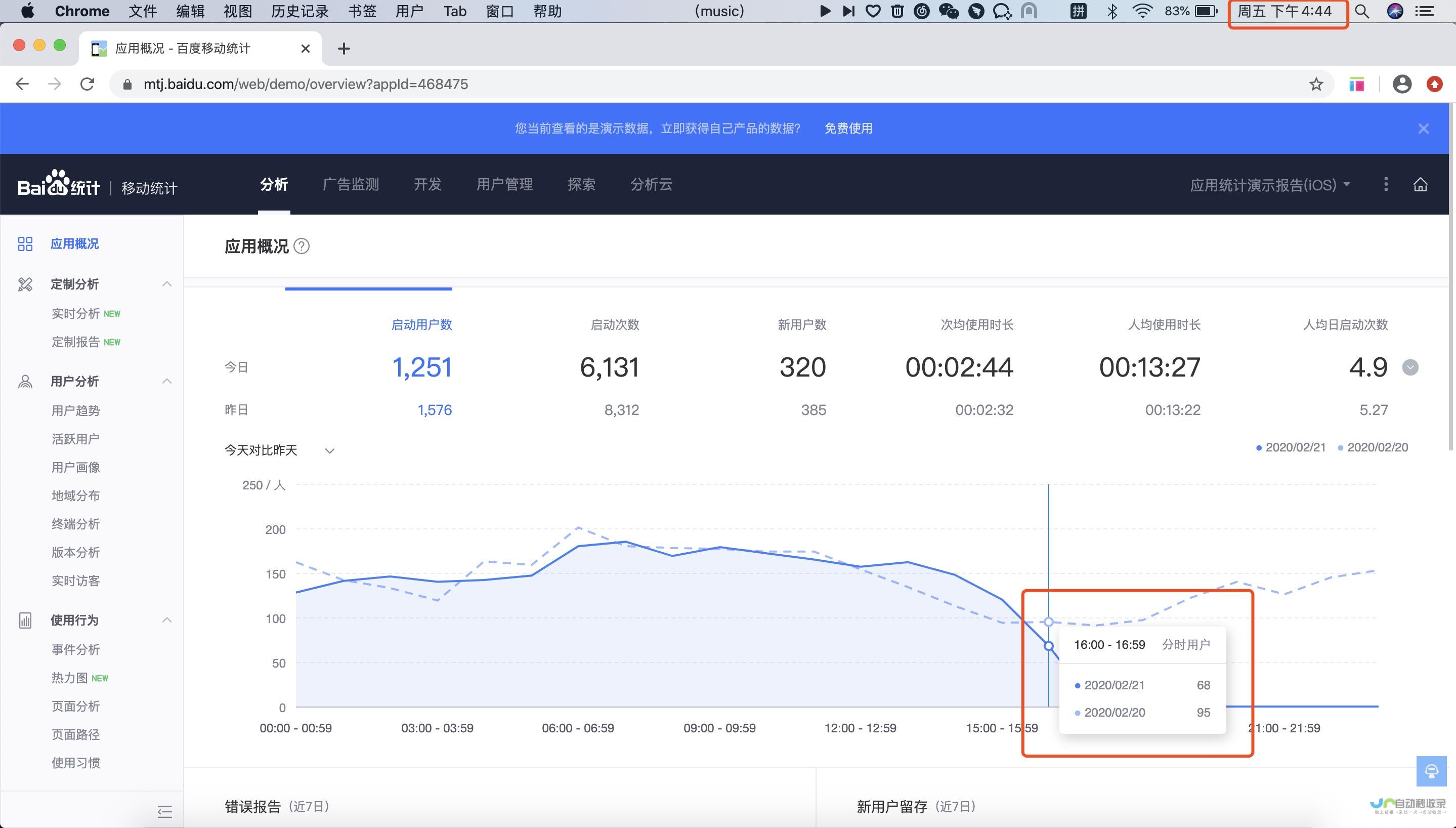The image size is (1456, 828).
Task: Open a new browser tab
Action: tap(343, 49)
